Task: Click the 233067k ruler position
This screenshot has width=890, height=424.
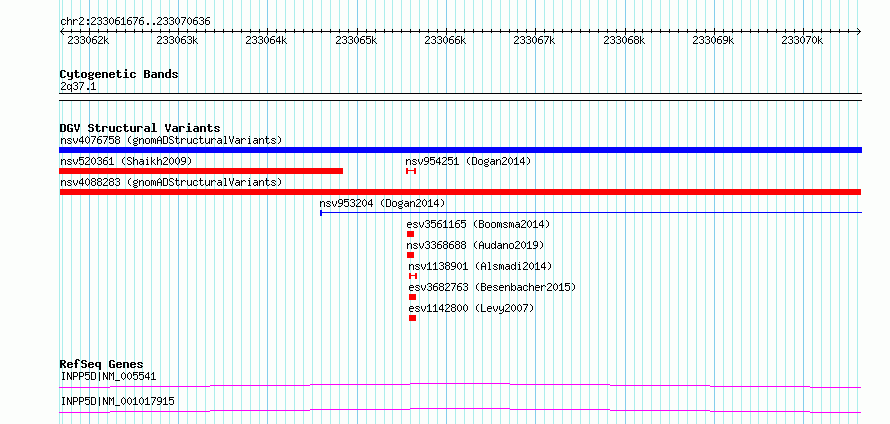Action: point(535,40)
